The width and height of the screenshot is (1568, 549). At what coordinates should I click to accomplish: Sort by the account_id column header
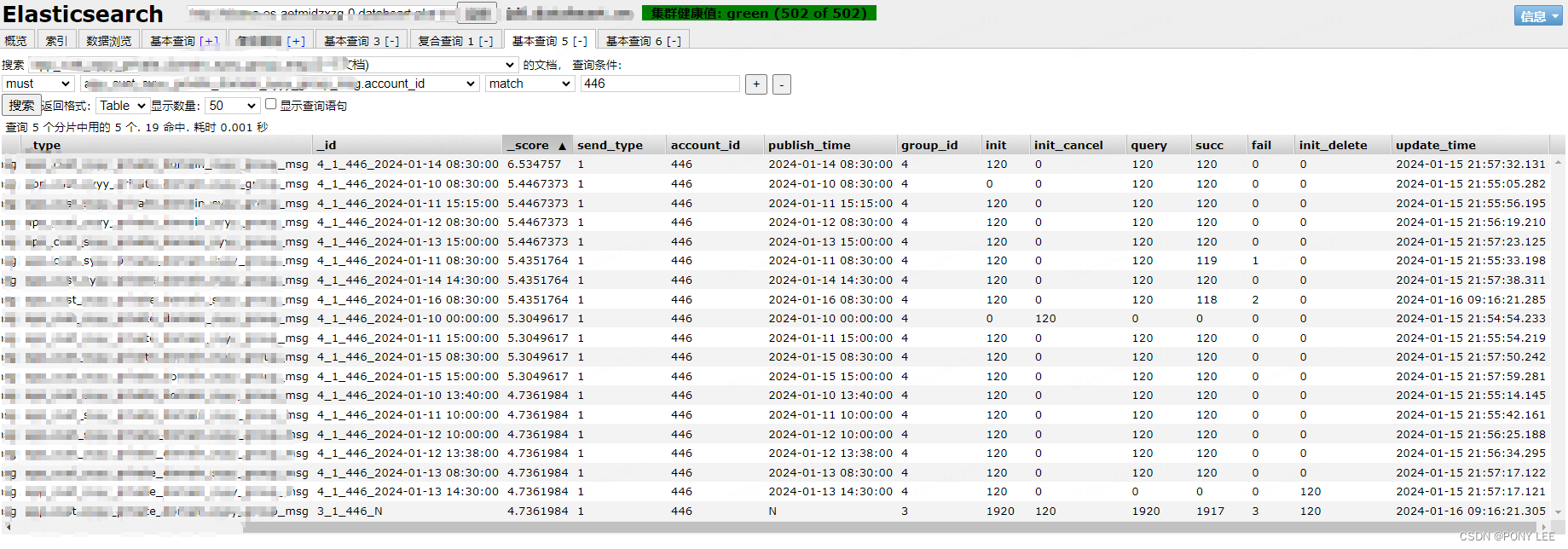[715, 145]
